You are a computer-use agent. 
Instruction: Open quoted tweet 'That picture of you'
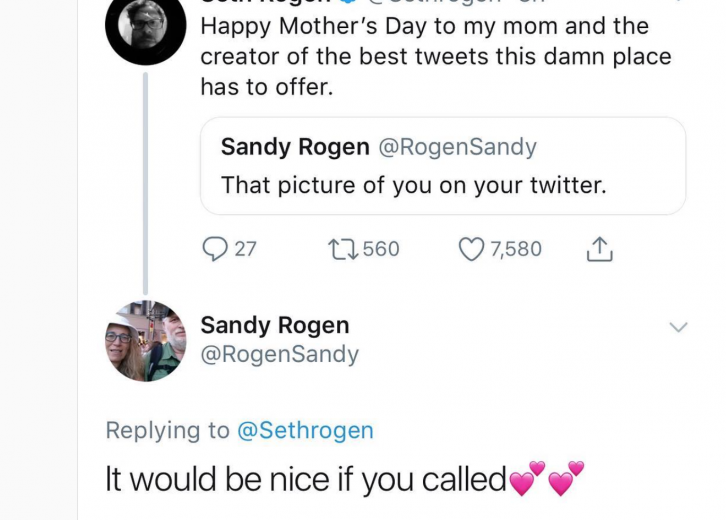pyautogui.click(x=443, y=166)
